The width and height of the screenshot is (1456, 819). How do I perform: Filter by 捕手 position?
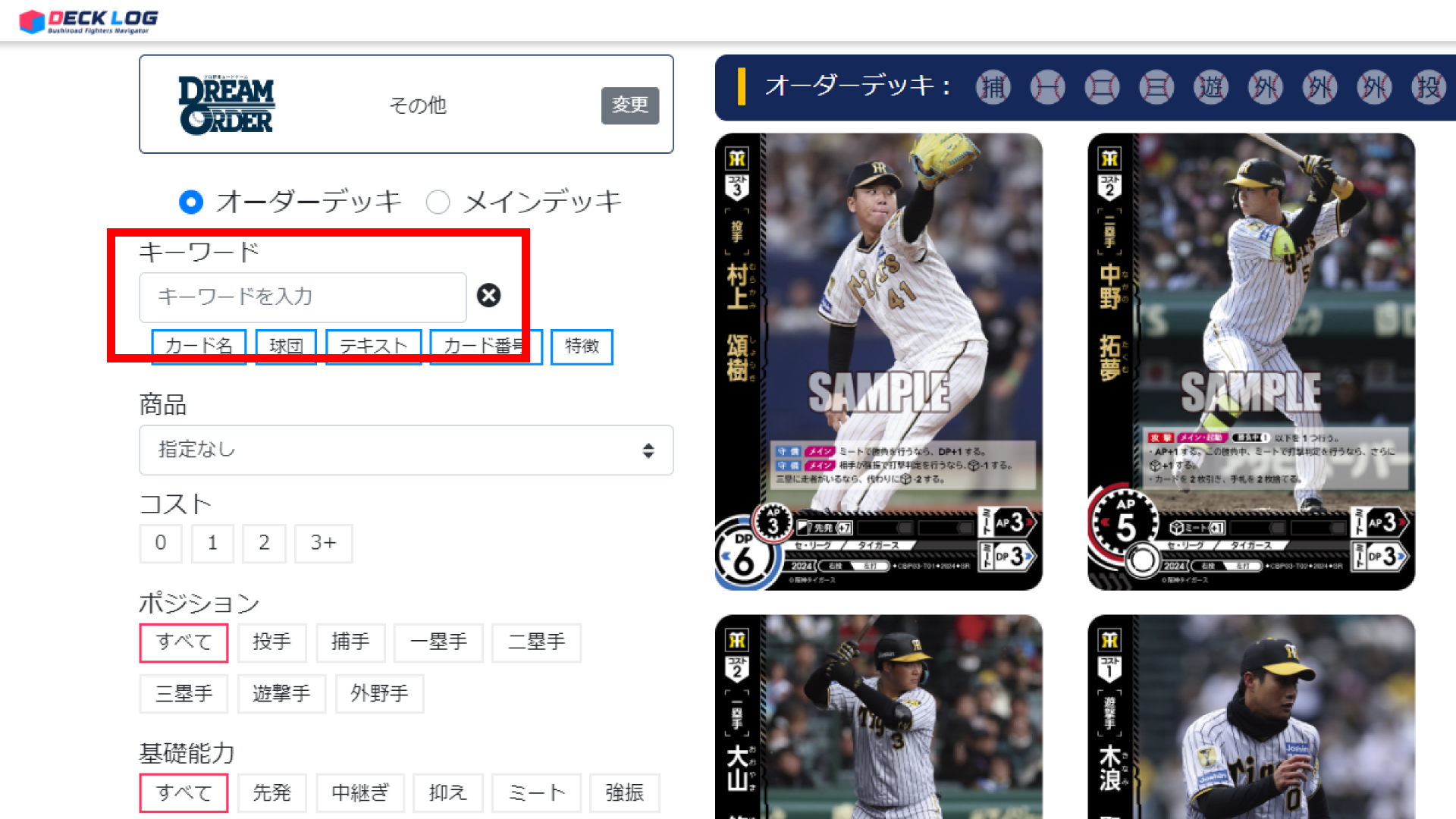tap(350, 642)
